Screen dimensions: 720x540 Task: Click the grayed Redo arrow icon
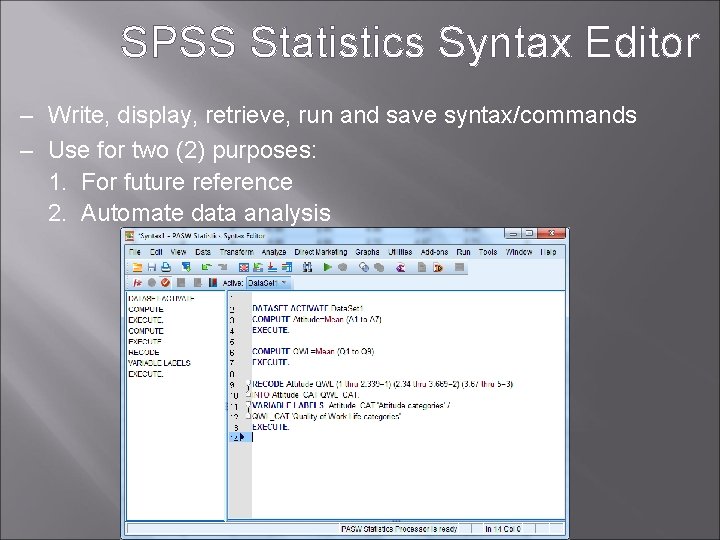(223, 267)
